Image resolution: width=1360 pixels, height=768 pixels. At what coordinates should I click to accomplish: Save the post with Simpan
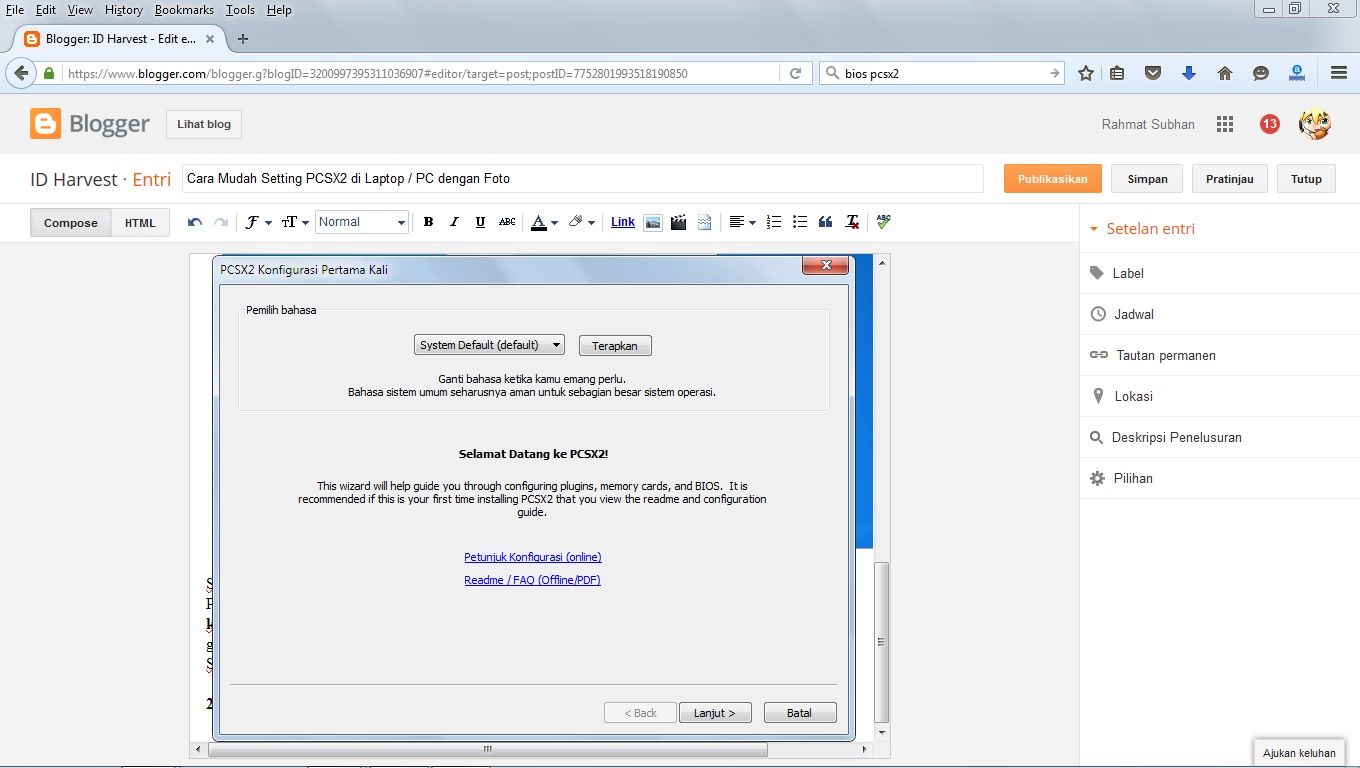(1147, 179)
